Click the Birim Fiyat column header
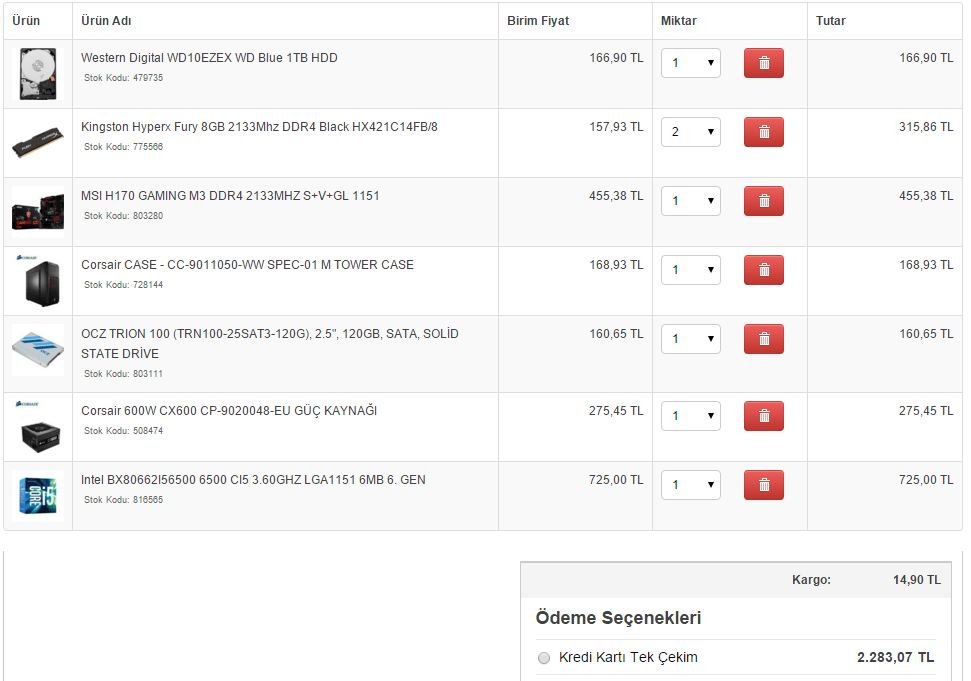The width and height of the screenshot is (971, 681). pyautogui.click(x=538, y=21)
